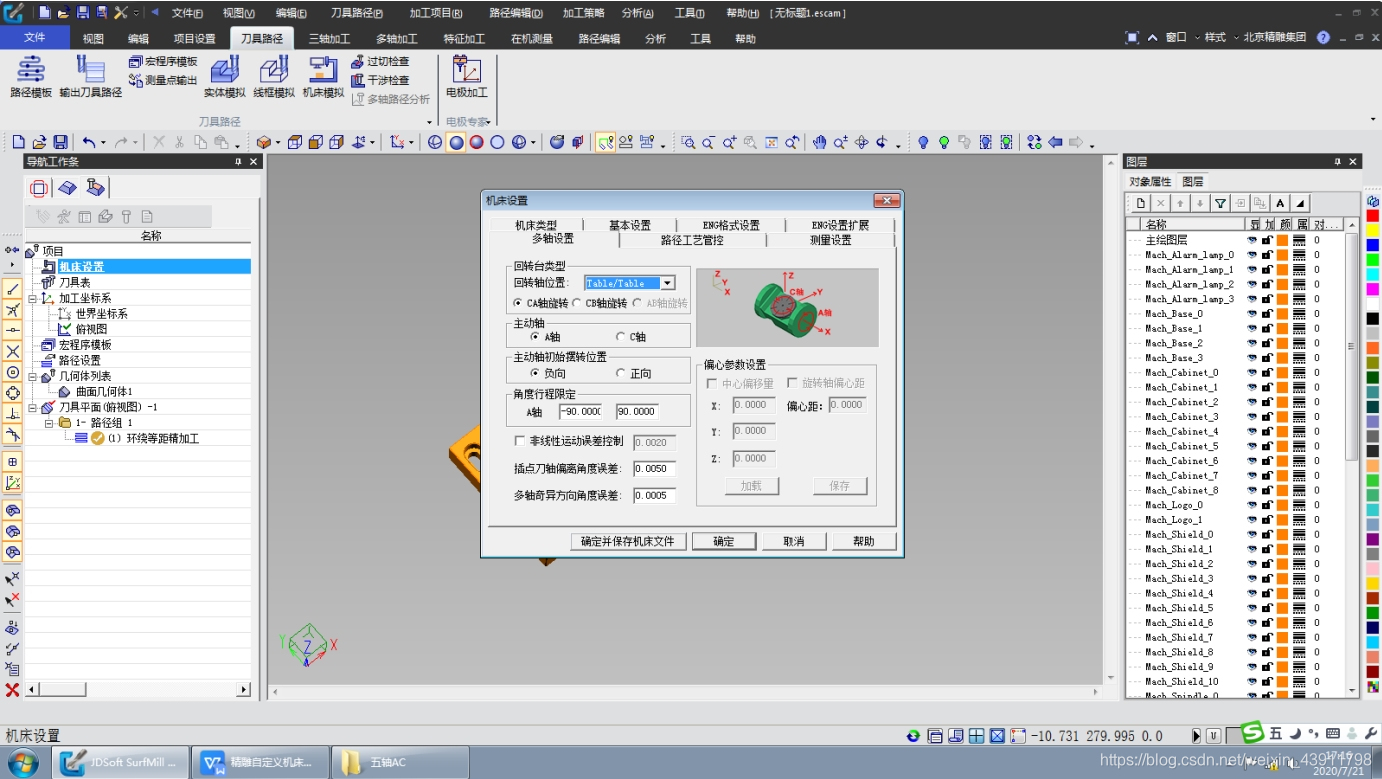Click 测量点输出 in the ribbon
Viewport: 1382px width, 779px height.
pyautogui.click(x=163, y=80)
